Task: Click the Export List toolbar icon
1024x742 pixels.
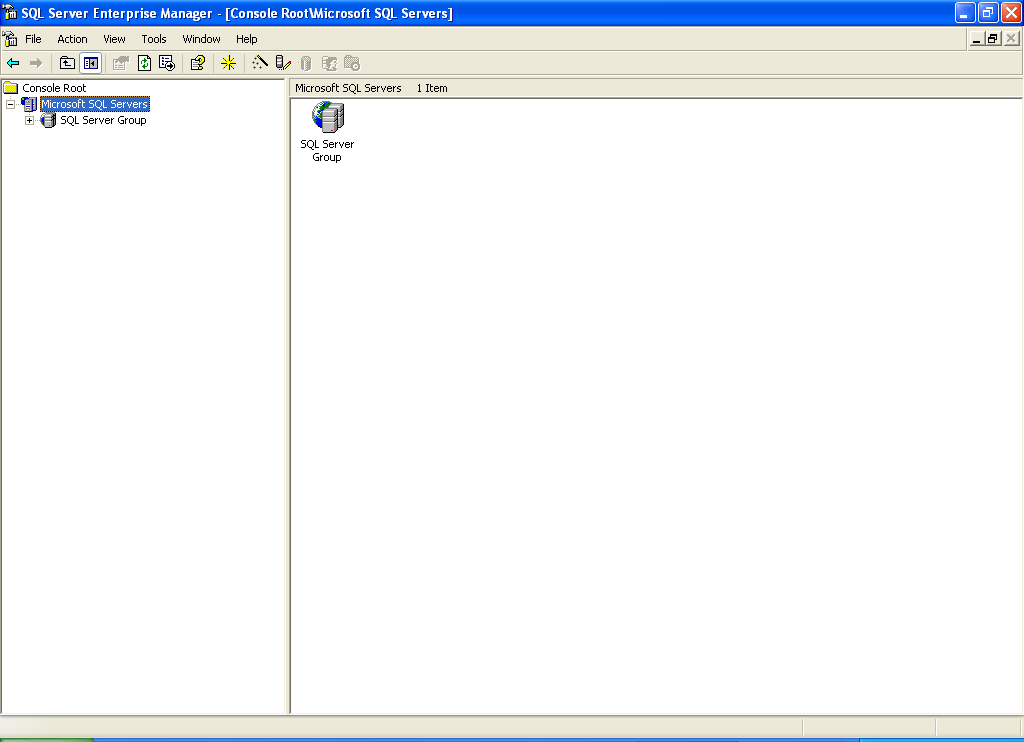Action: pos(167,63)
